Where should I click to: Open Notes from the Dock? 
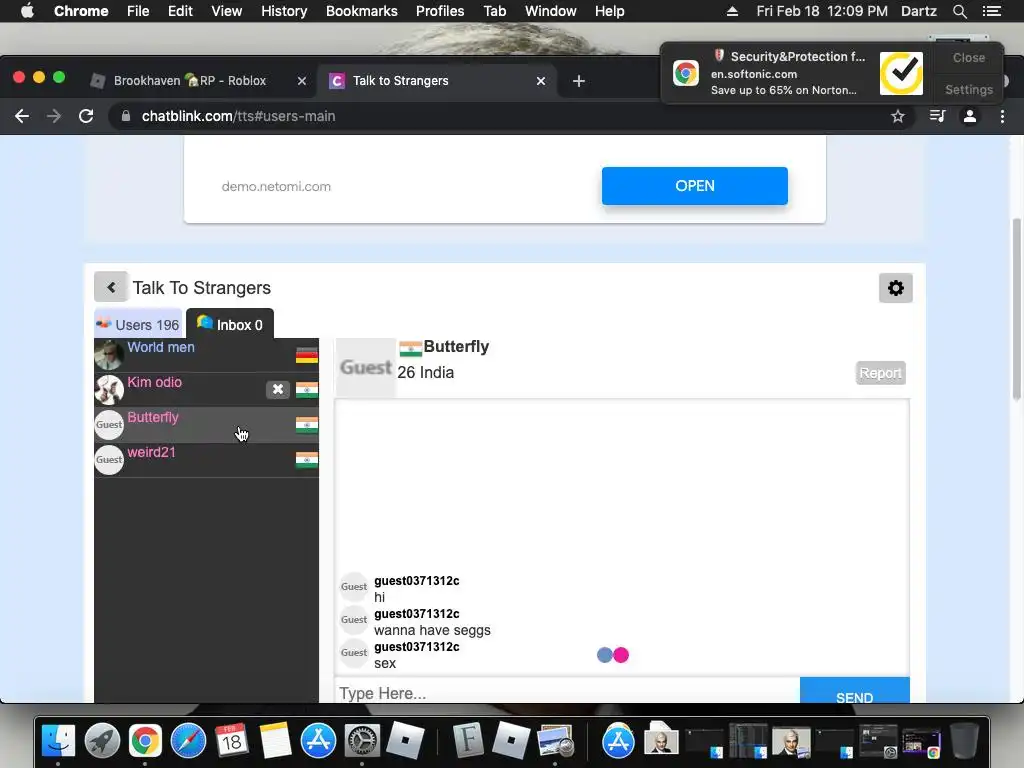(275, 741)
